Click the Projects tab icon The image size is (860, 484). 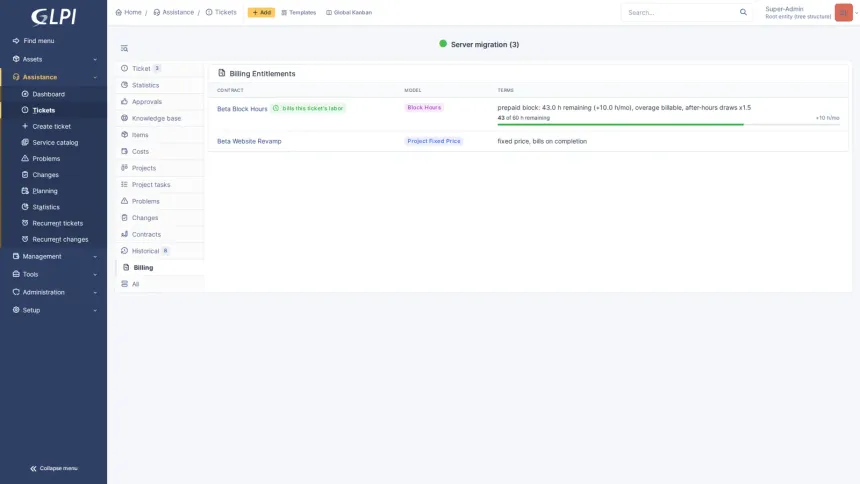(x=125, y=167)
